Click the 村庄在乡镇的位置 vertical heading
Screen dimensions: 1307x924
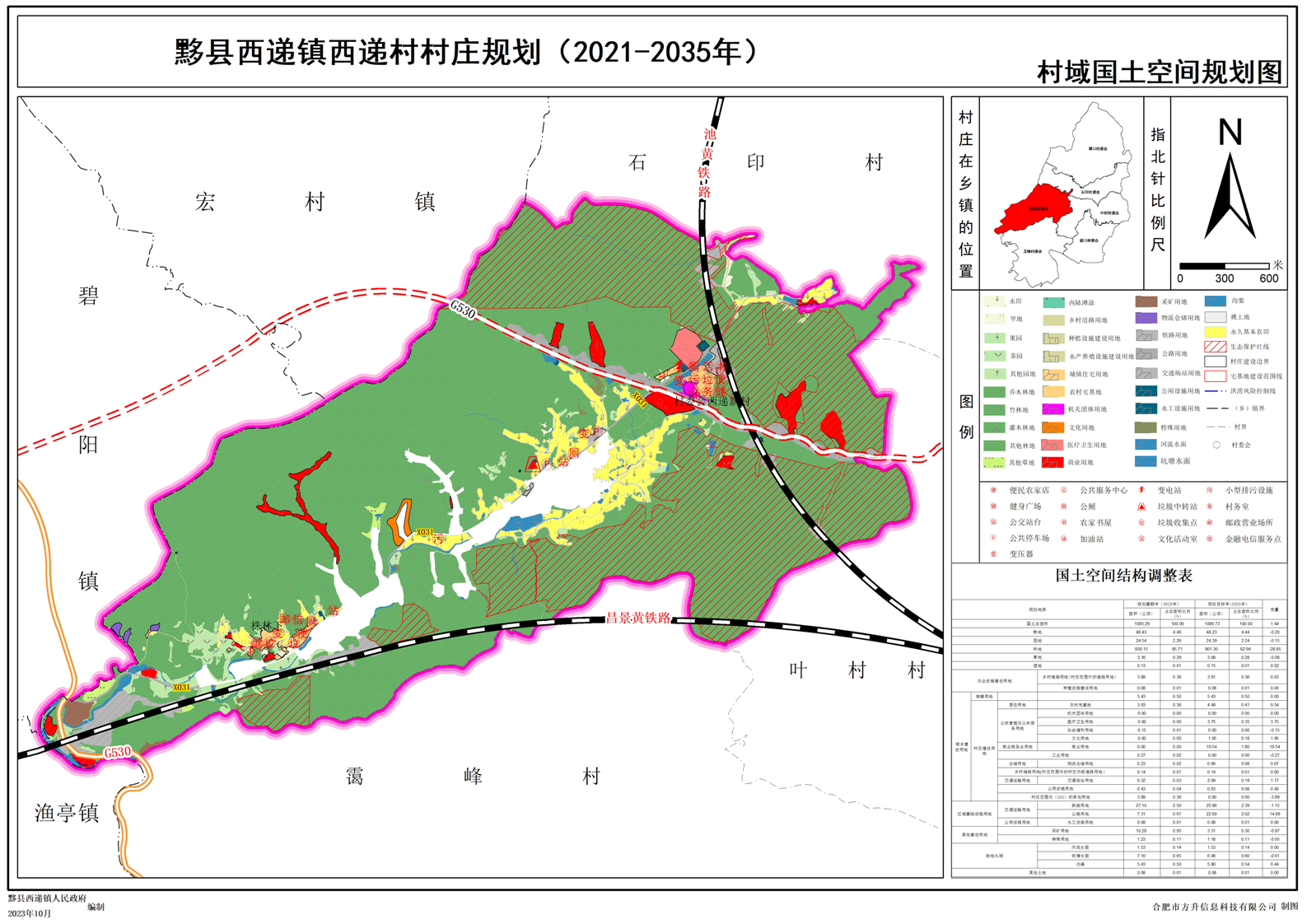click(966, 194)
